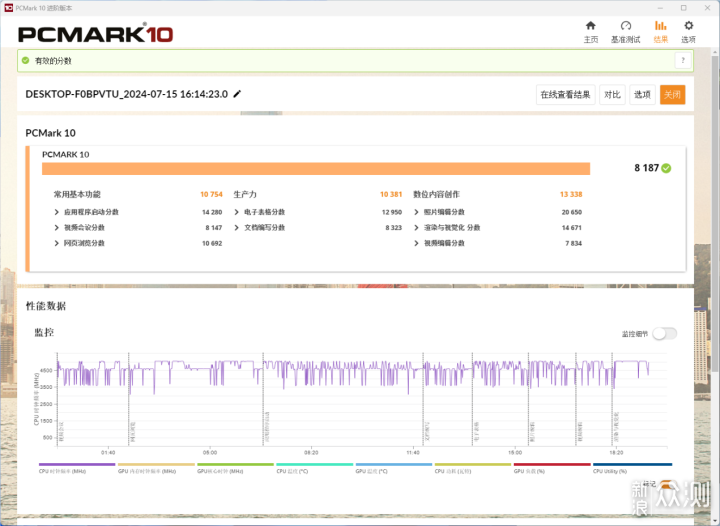Open the ? help button in score banner

click(683, 61)
